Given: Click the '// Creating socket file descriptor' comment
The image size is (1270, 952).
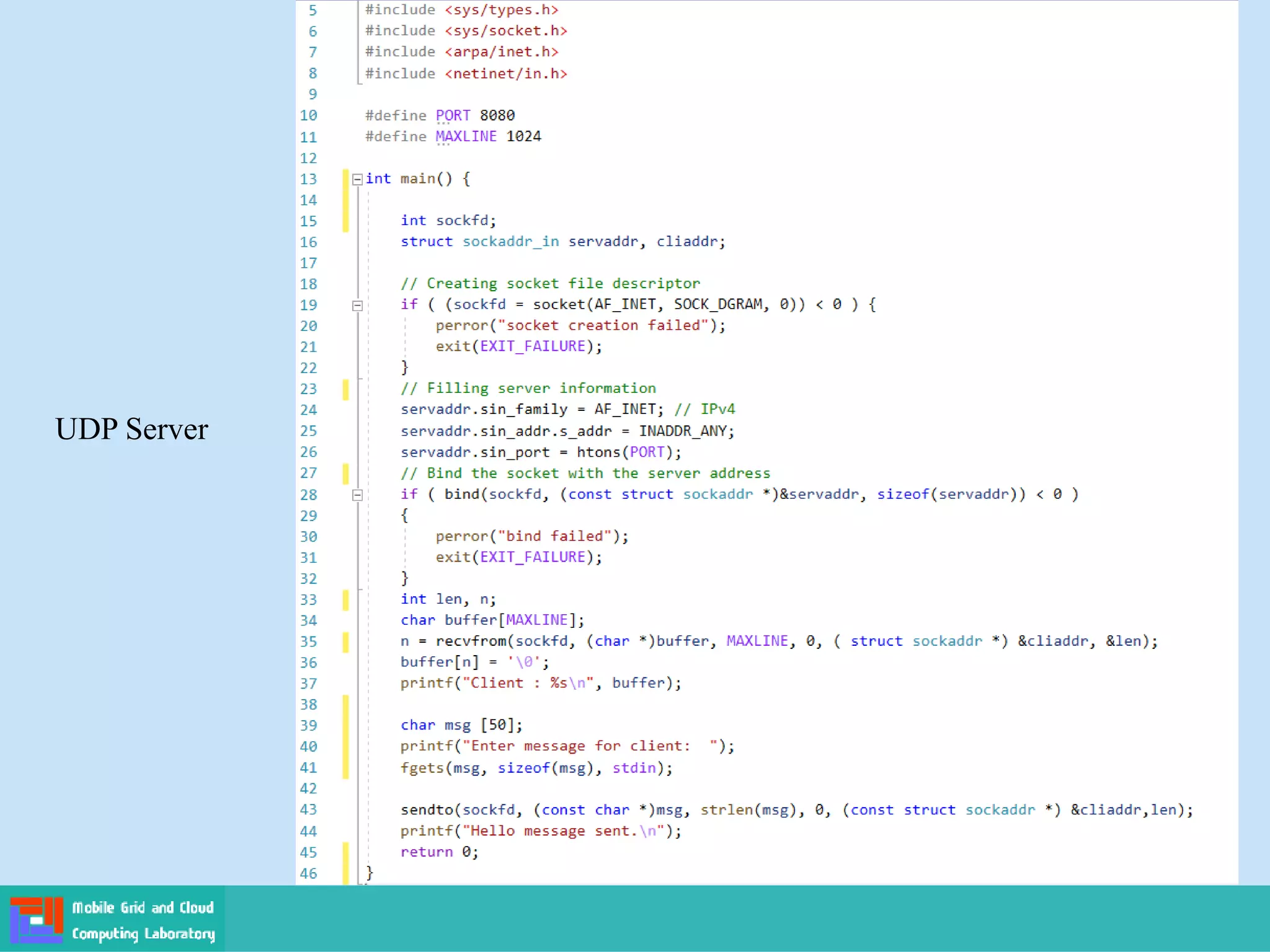Looking at the screenshot, I should [550, 284].
